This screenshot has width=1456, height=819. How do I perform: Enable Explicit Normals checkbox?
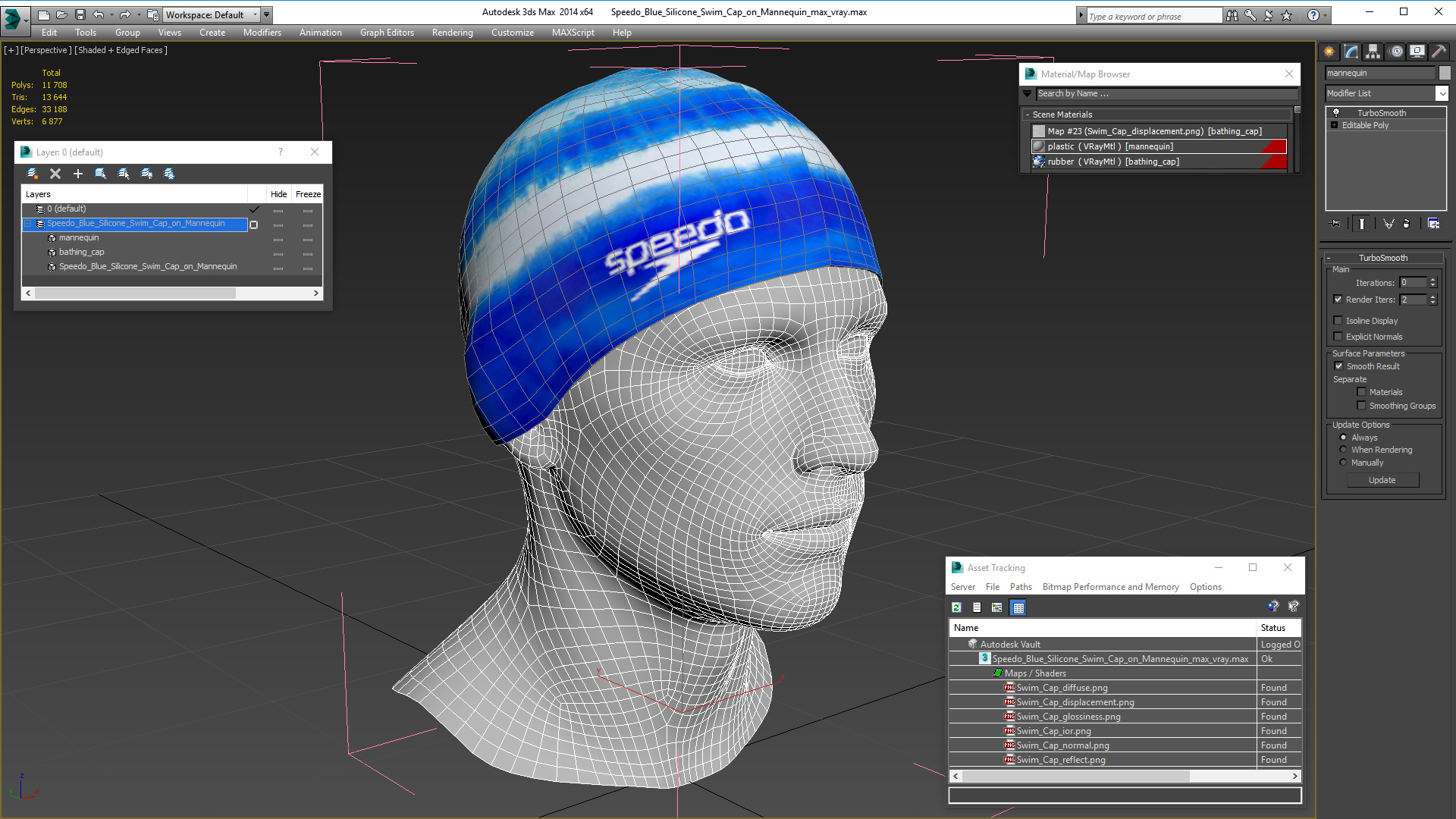pyautogui.click(x=1338, y=337)
